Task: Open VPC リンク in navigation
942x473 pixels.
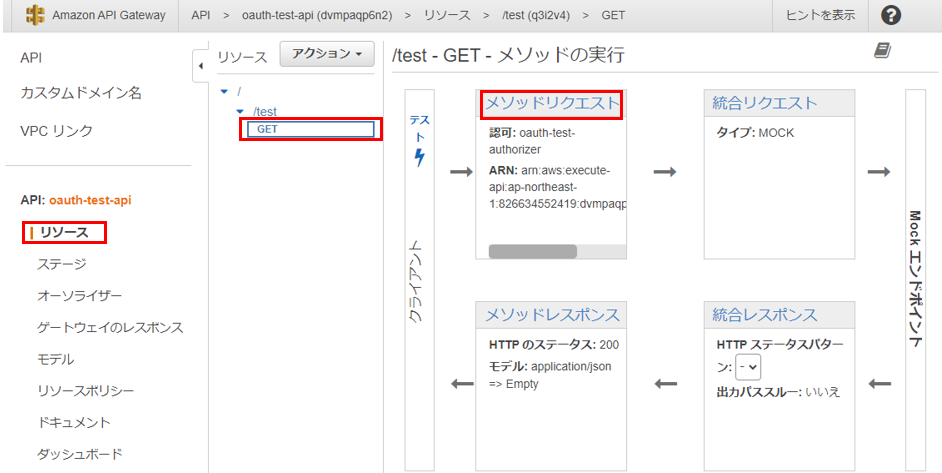Action: pyautogui.click(x=56, y=131)
